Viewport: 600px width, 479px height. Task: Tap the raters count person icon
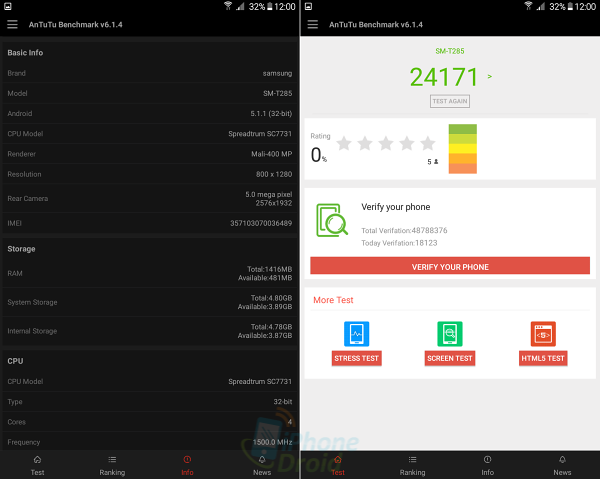[436, 161]
